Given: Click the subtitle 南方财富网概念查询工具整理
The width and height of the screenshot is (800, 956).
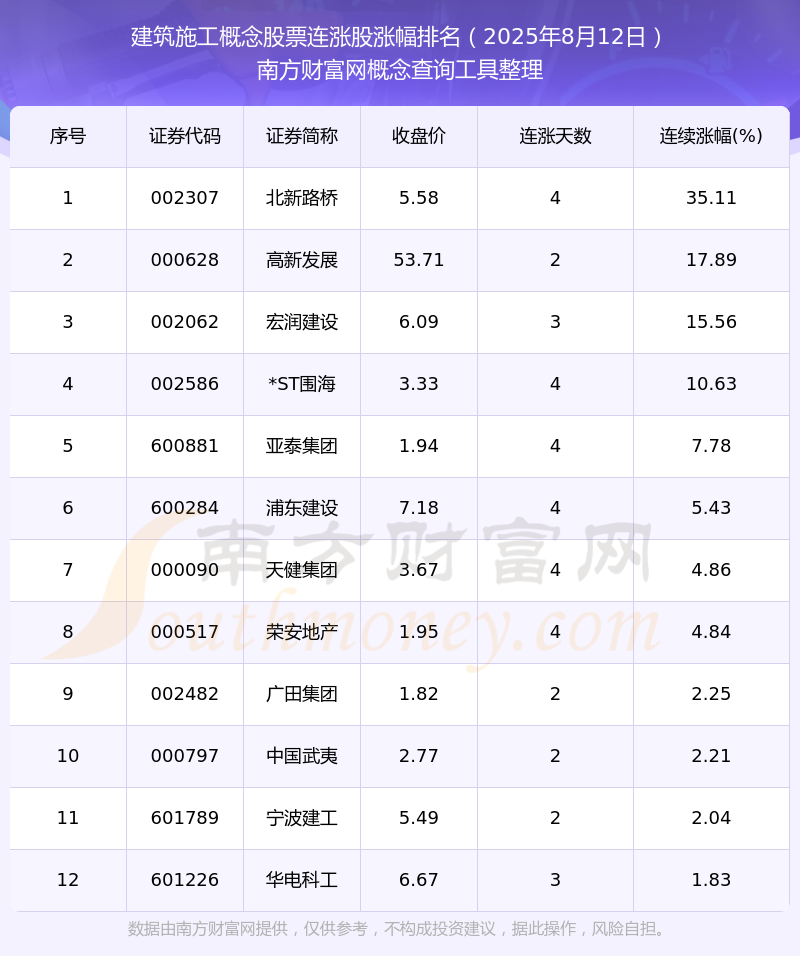Looking at the screenshot, I should click(x=399, y=70).
